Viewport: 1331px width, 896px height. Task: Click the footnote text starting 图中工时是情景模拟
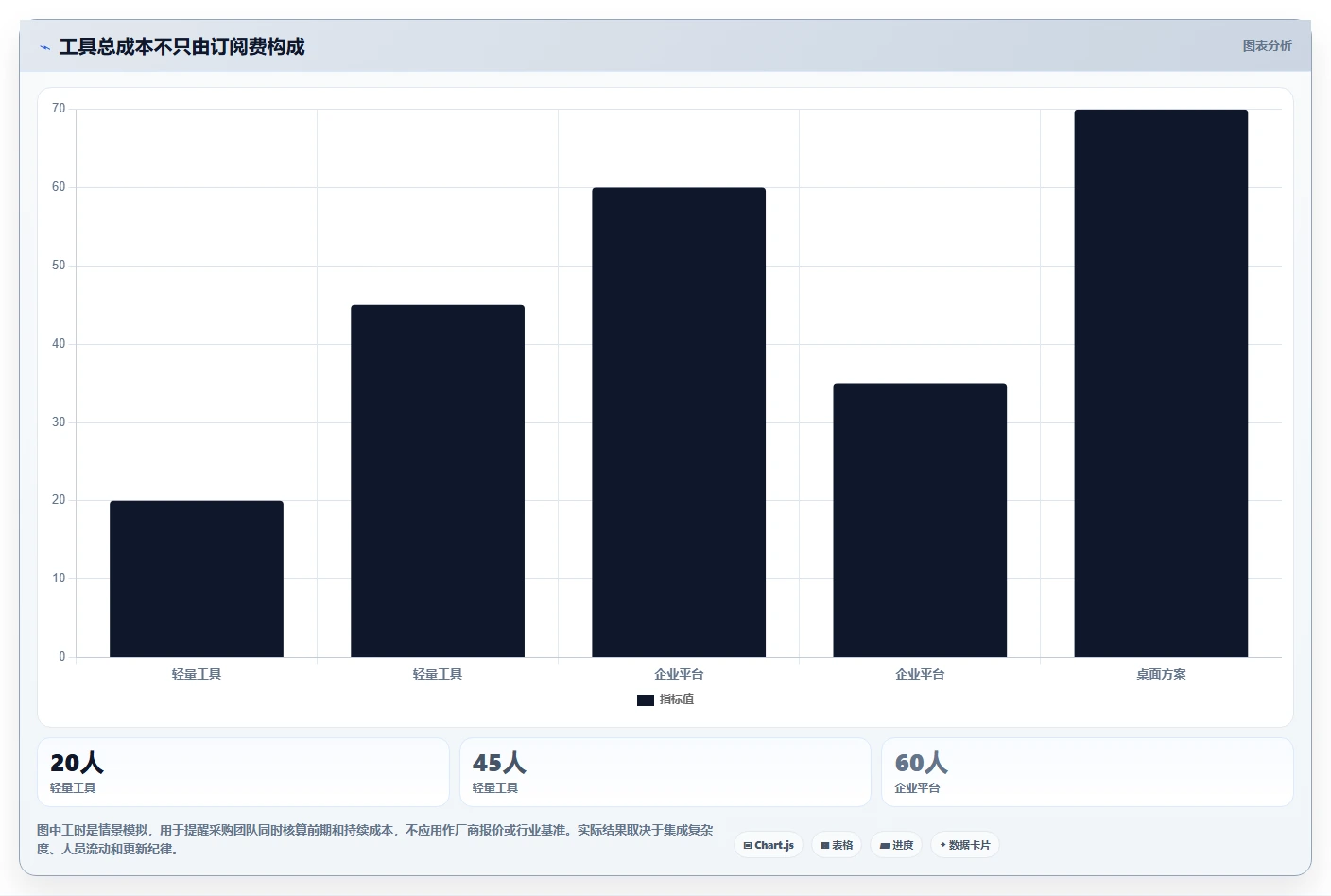click(375, 839)
